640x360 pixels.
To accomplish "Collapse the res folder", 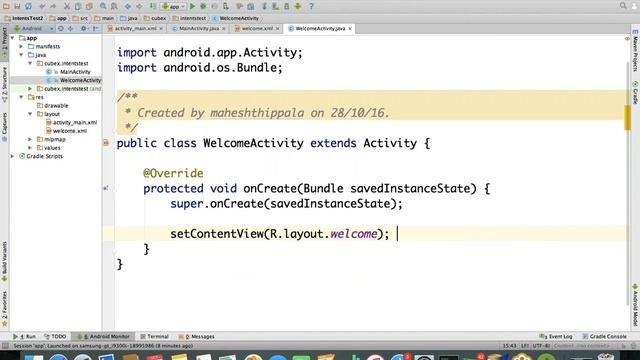I will pos(21,97).
